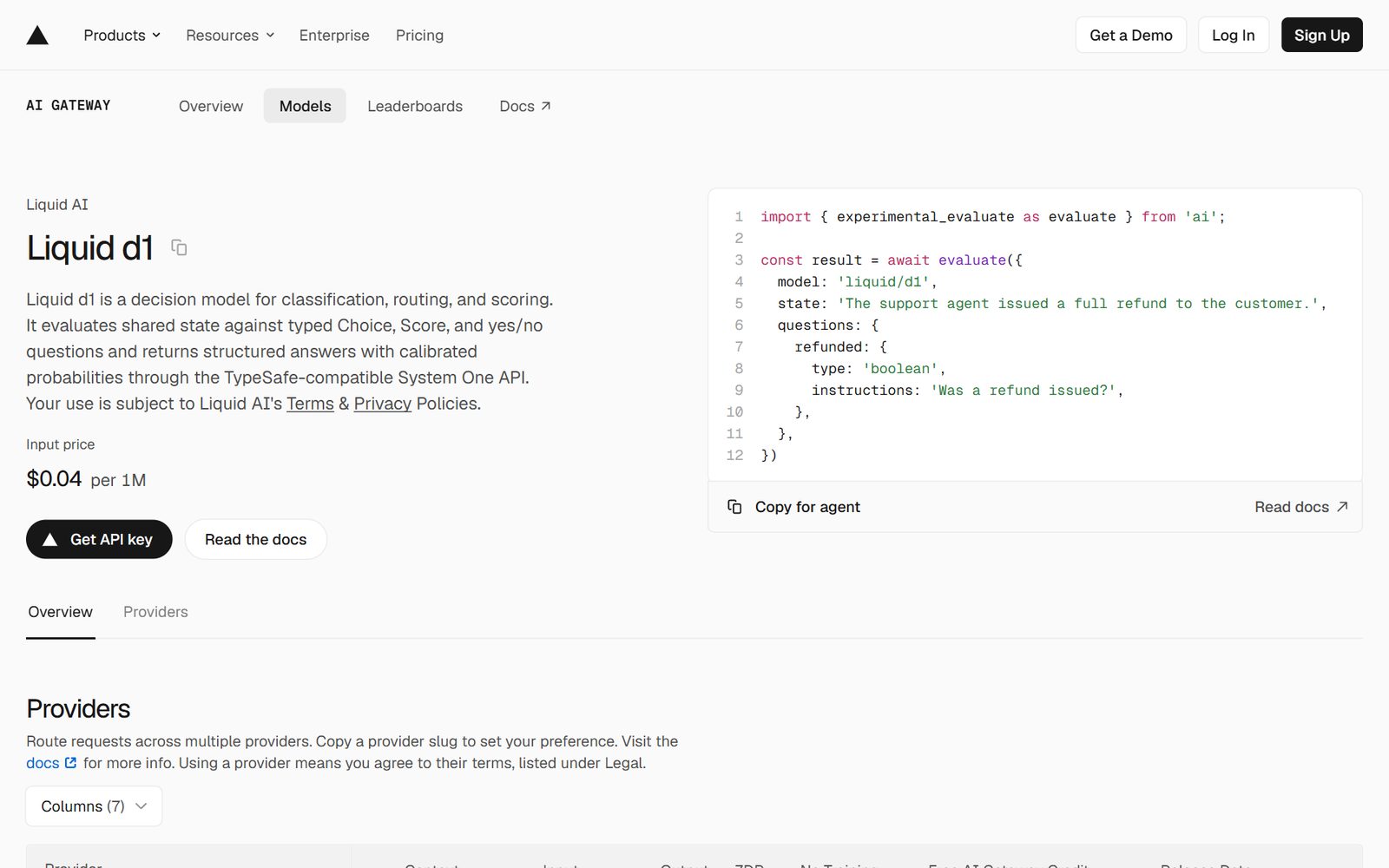
Task: Click the Sign Up button
Action: [1322, 35]
